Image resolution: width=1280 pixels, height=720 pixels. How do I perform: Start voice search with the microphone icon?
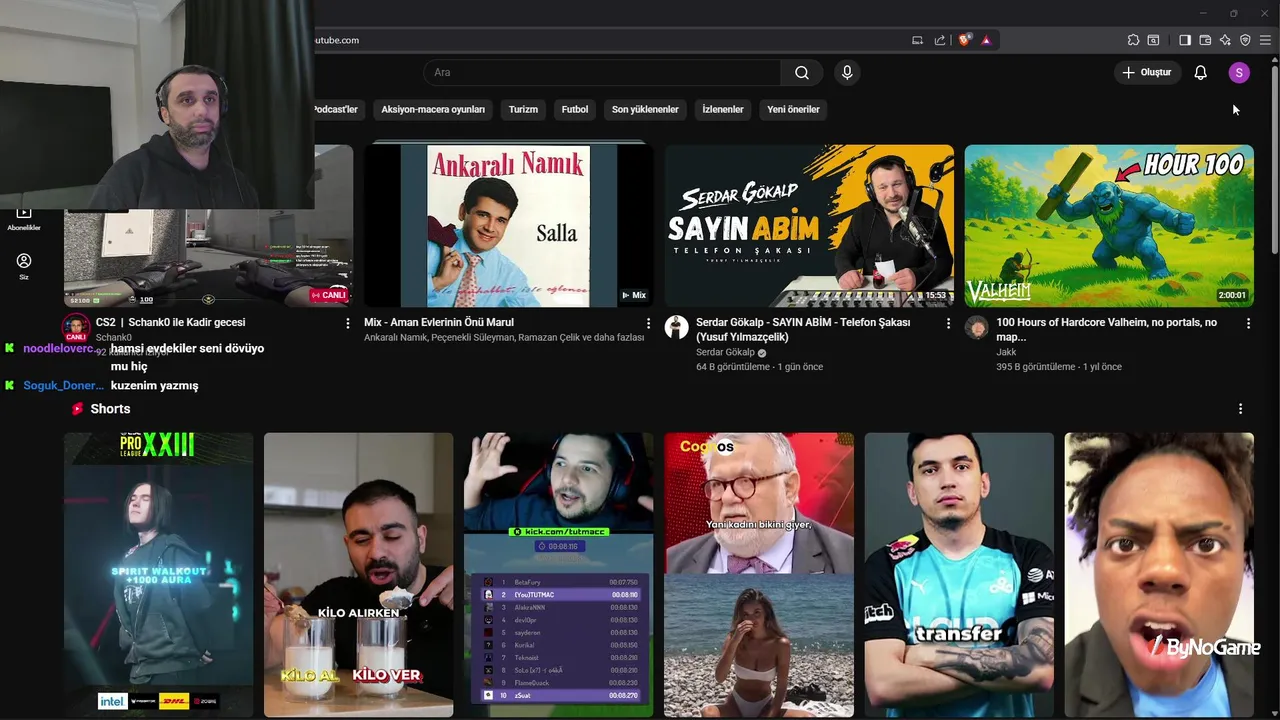(847, 72)
